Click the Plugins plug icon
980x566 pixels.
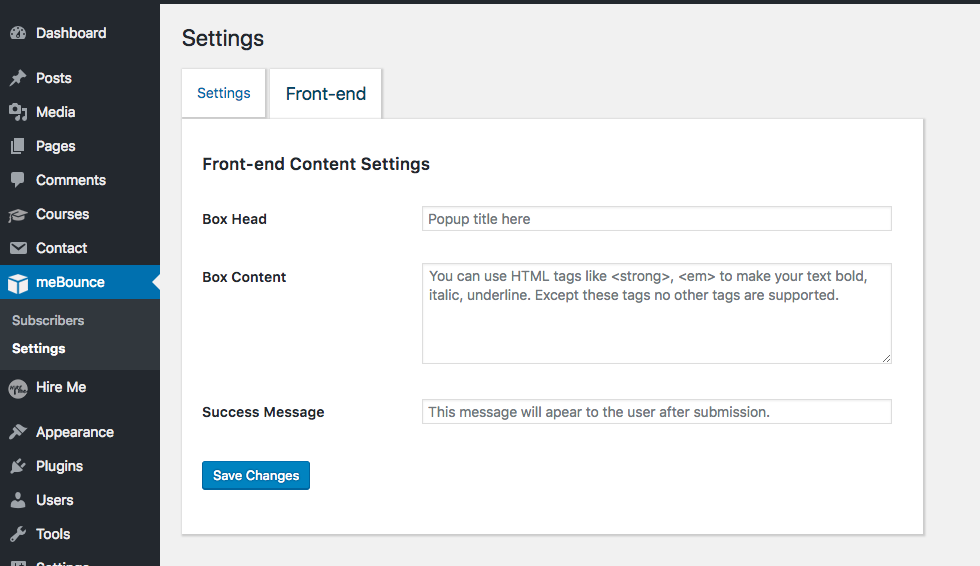[x=18, y=466]
